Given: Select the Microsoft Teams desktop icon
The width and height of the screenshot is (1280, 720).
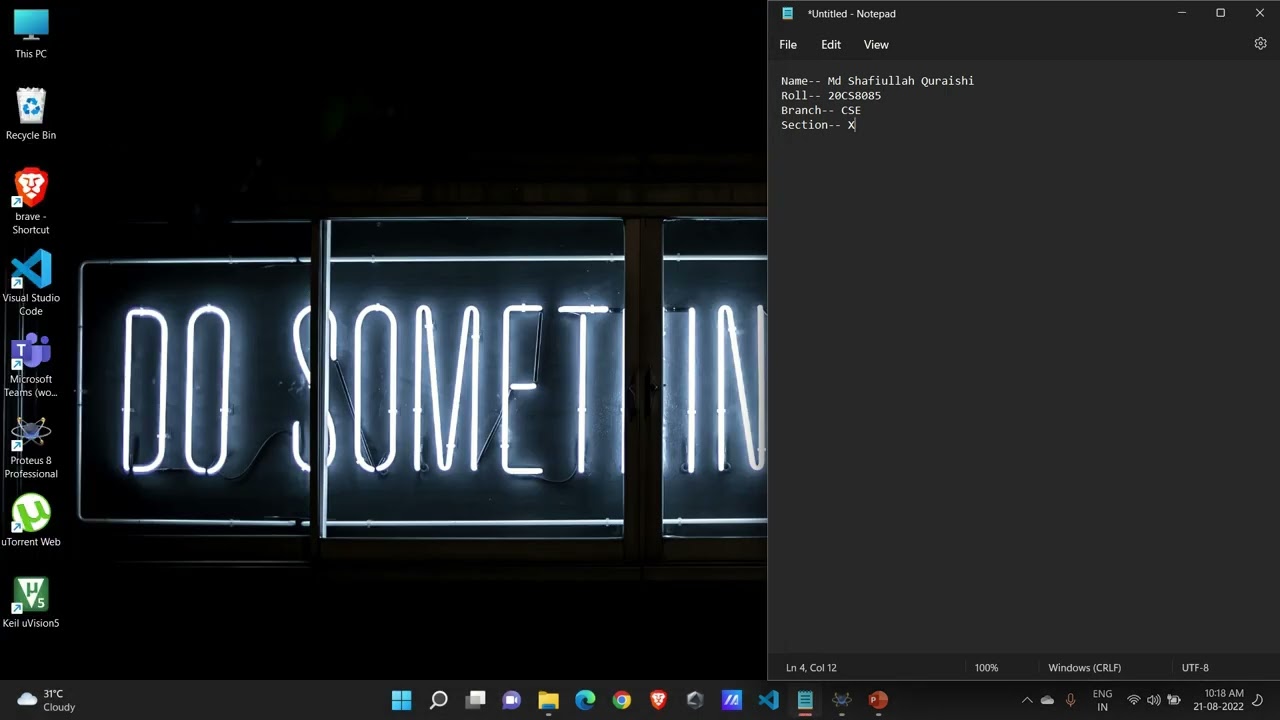Looking at the screenshot, I should coord(31,365).
